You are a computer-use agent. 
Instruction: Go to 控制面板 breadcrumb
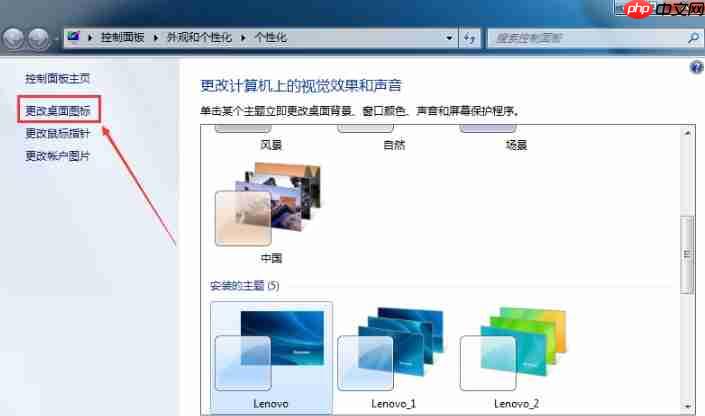122,37
